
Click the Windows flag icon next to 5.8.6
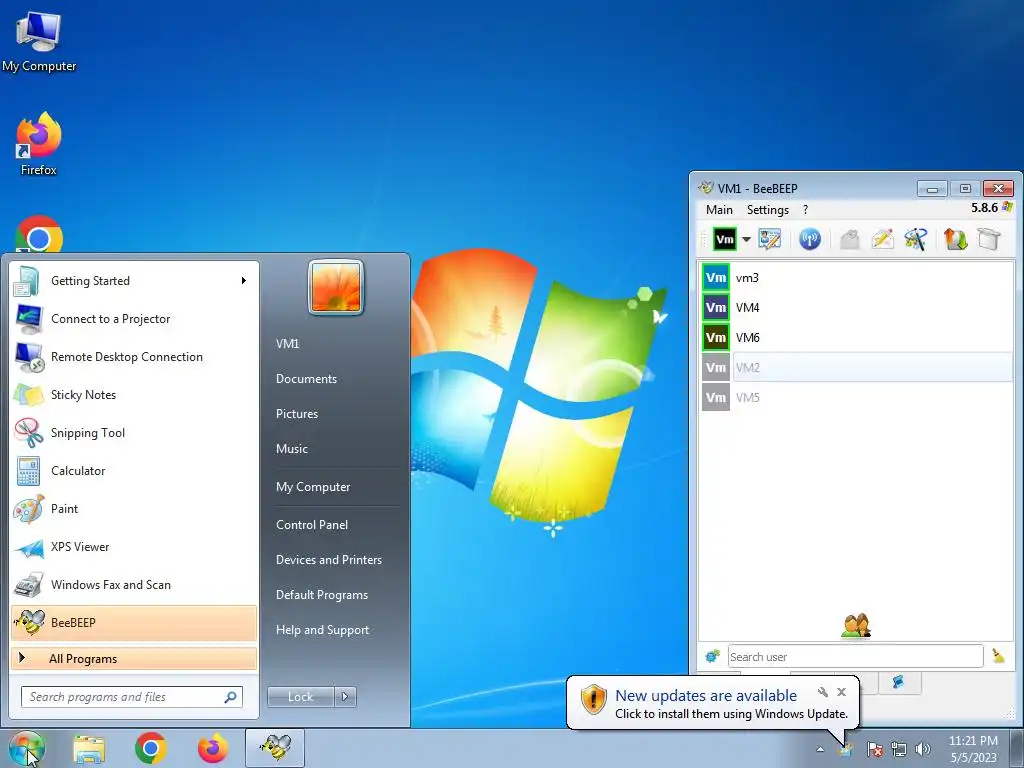click(x=1007, y=207)
